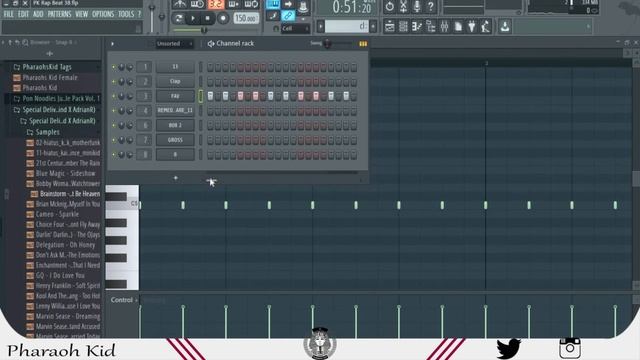Click the typing keyboard to piano icon

[x=273, y=4]
